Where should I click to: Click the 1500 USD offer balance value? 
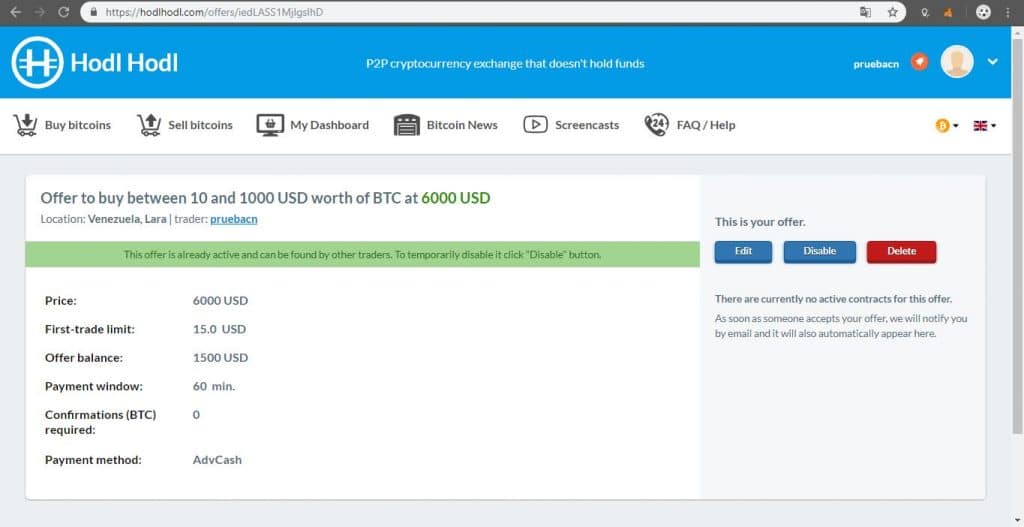coord(220,358)
